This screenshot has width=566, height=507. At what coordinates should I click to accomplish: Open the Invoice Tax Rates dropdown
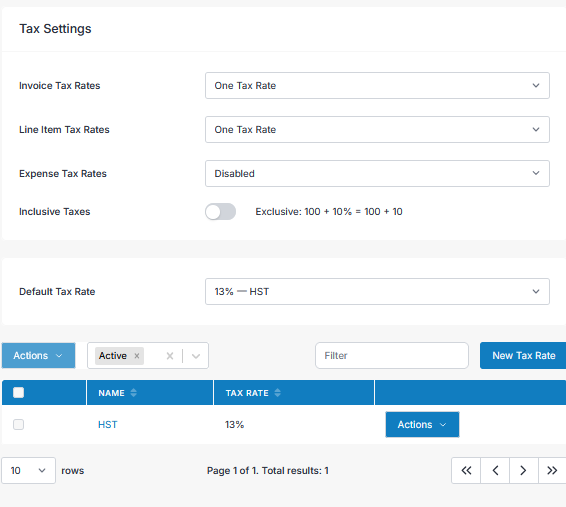(377, 86)
